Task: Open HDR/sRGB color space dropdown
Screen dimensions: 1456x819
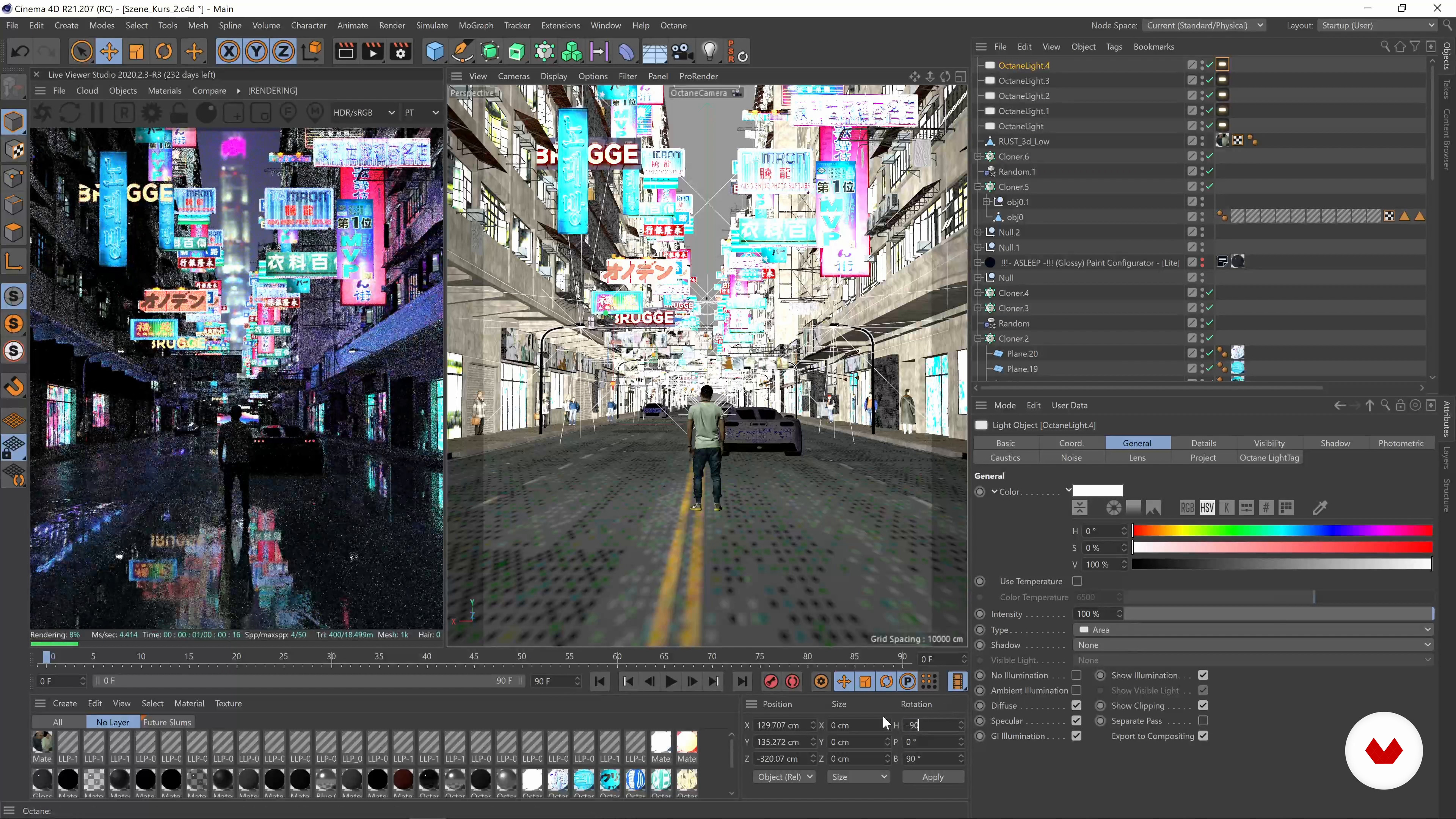Action: (364, 113)
